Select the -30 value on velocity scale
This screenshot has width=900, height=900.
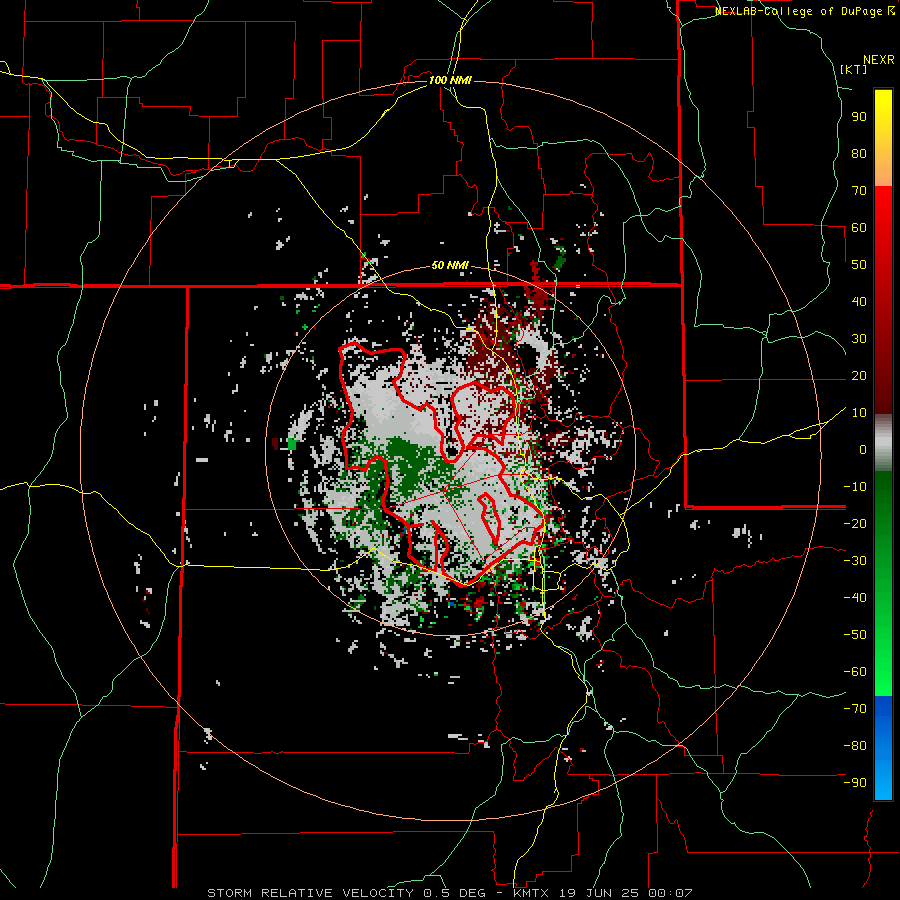coord(855,561)
